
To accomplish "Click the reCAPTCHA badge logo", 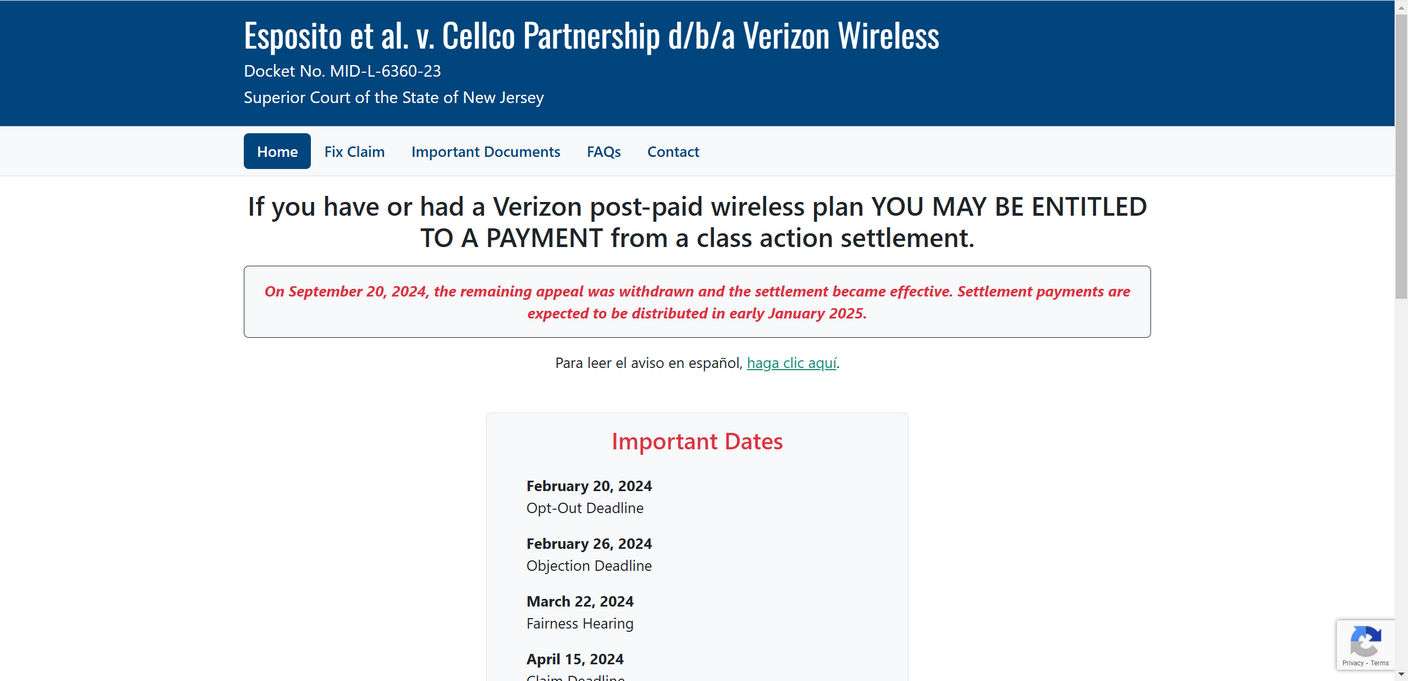I will coord(1365,640).
